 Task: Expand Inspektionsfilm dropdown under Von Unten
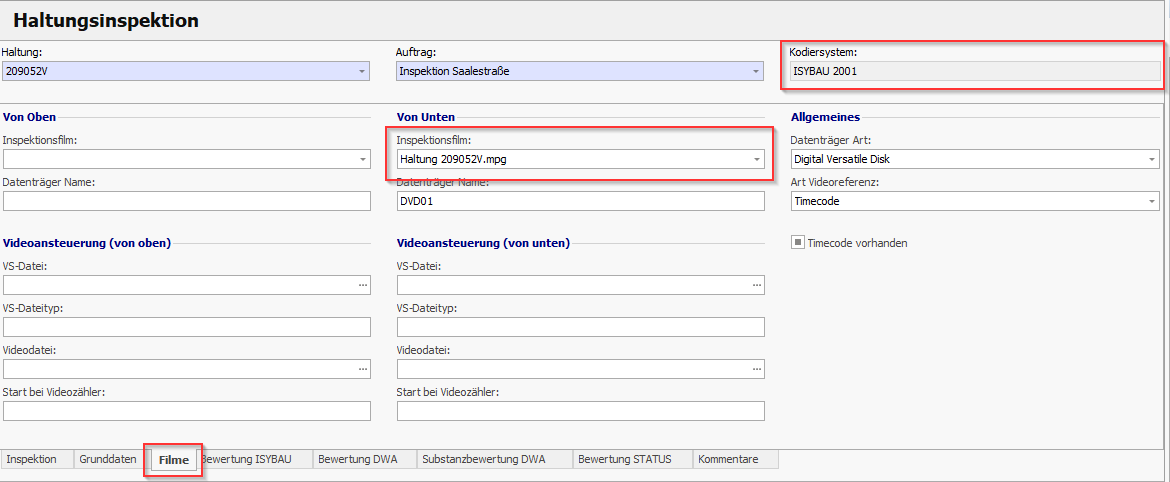[x=755, y=159]
